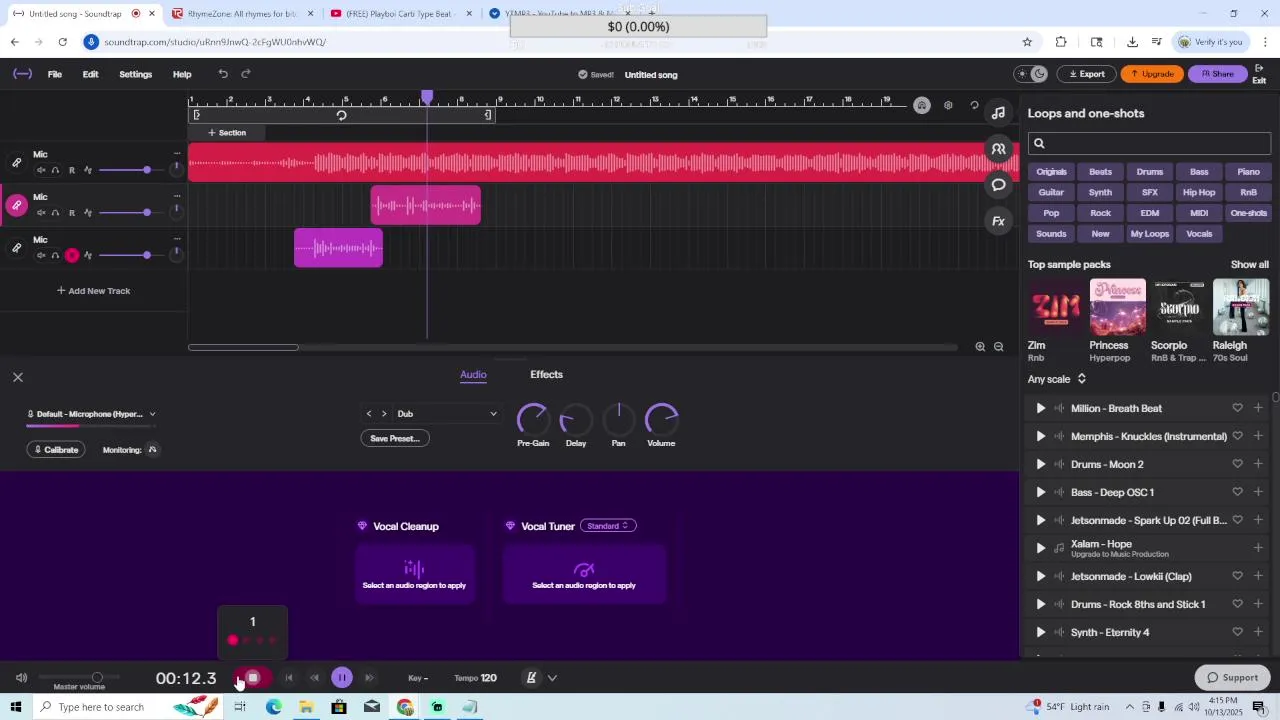
Task: Click the redo arrow in top bar
Action: point(246,74)
